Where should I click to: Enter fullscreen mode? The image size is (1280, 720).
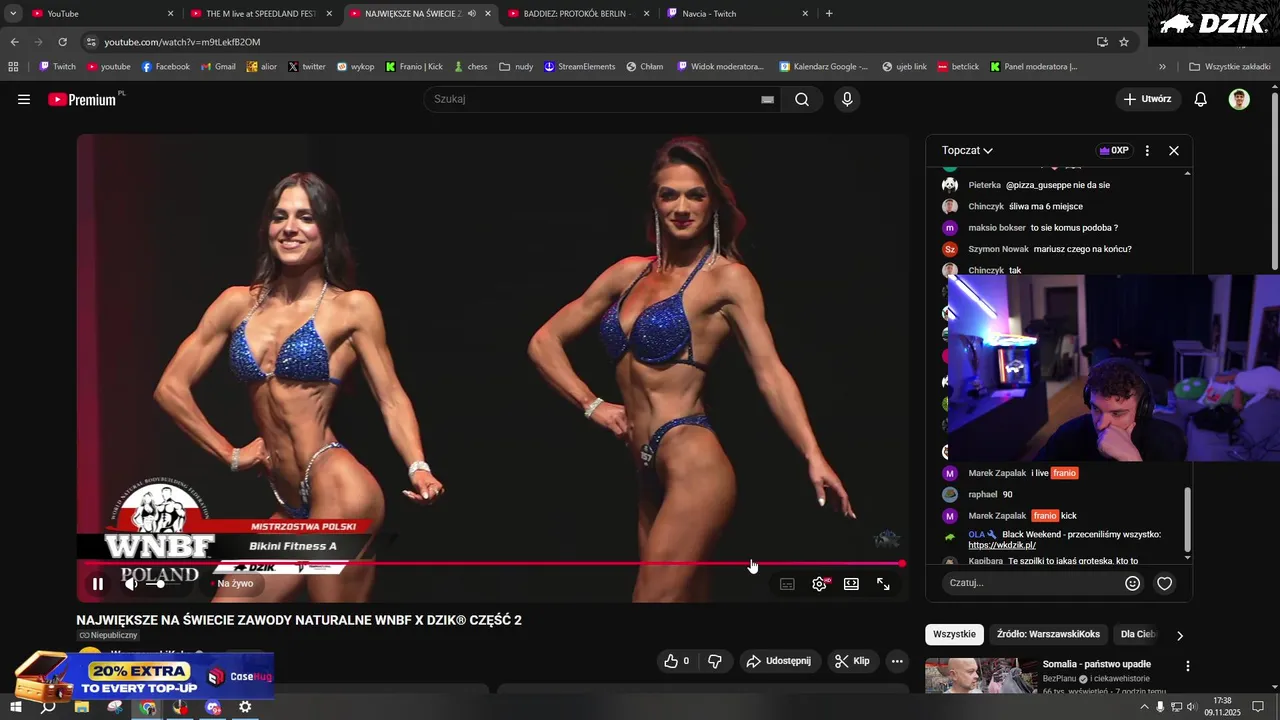pos(883,584)
